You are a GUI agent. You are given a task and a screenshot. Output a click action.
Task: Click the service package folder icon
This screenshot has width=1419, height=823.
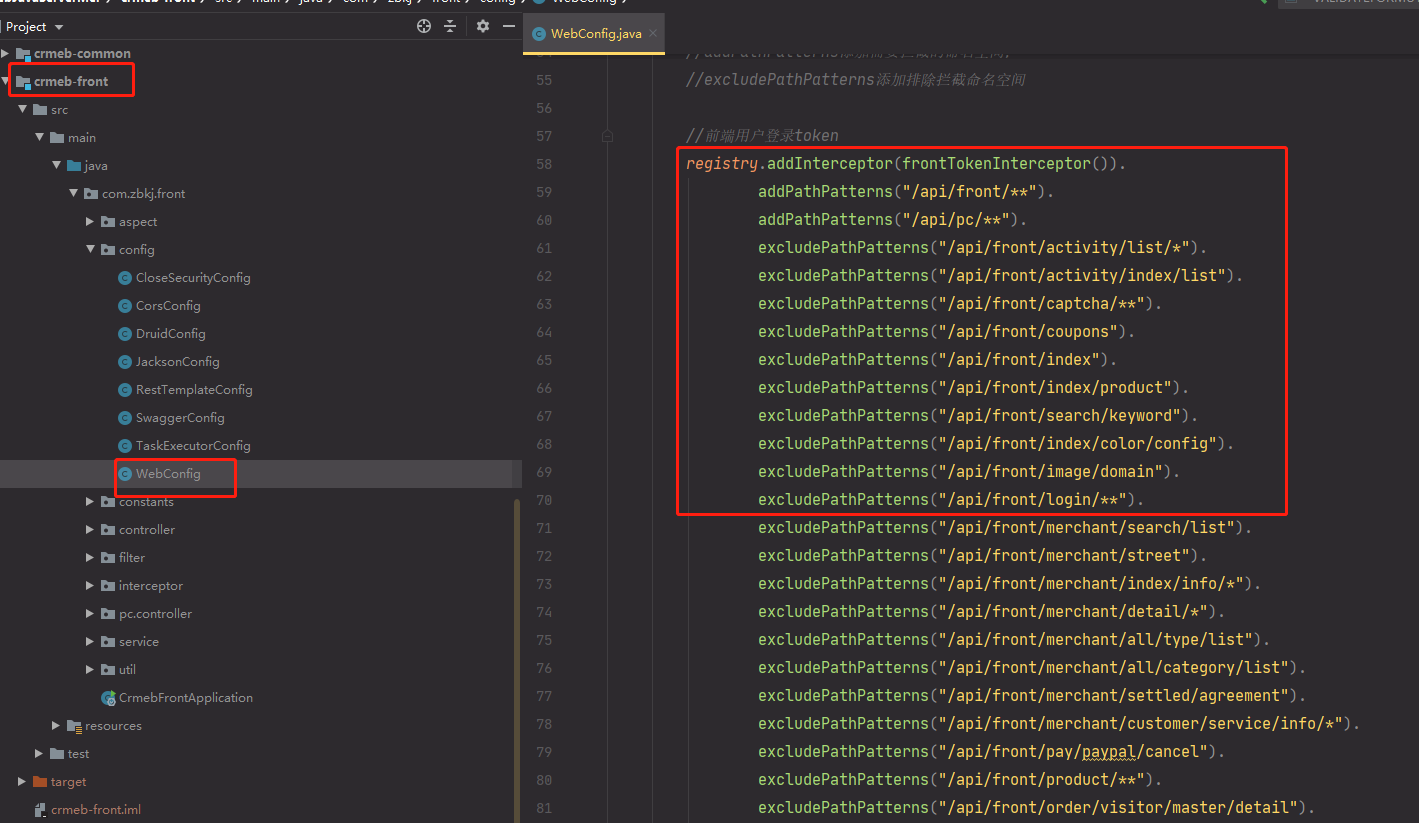[x=108, y=641]
